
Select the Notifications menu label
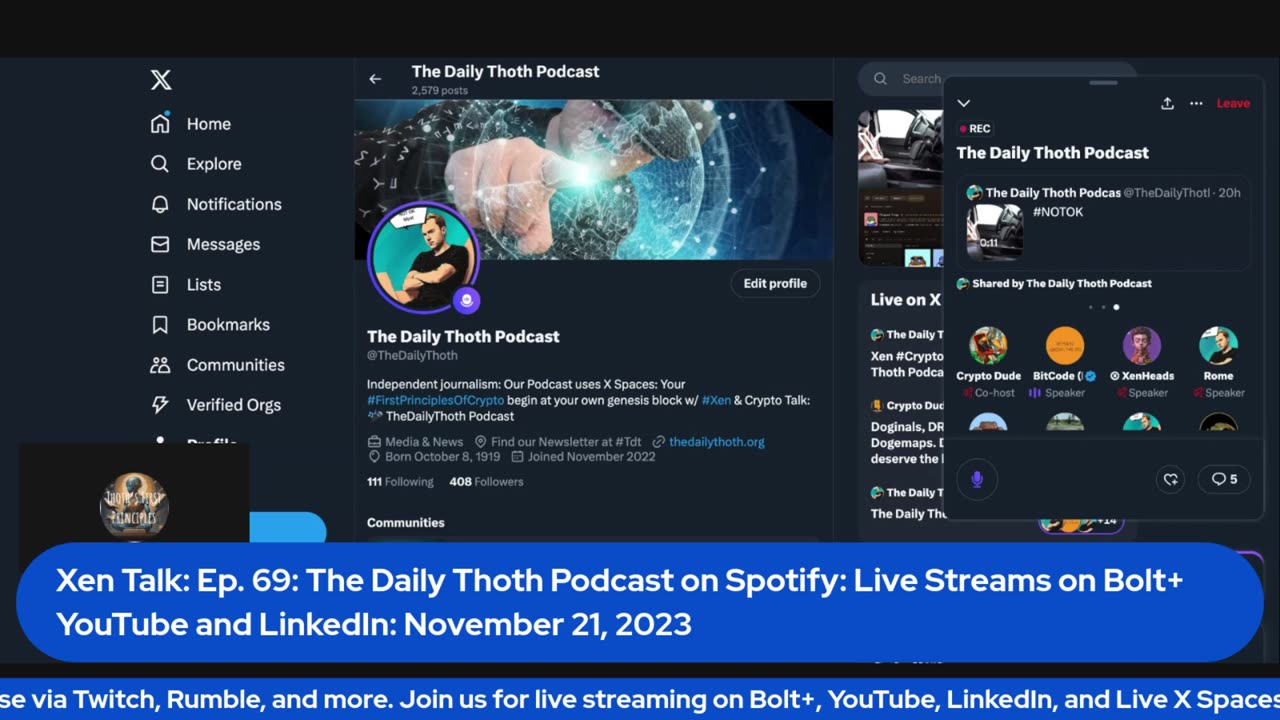(234, 204)
